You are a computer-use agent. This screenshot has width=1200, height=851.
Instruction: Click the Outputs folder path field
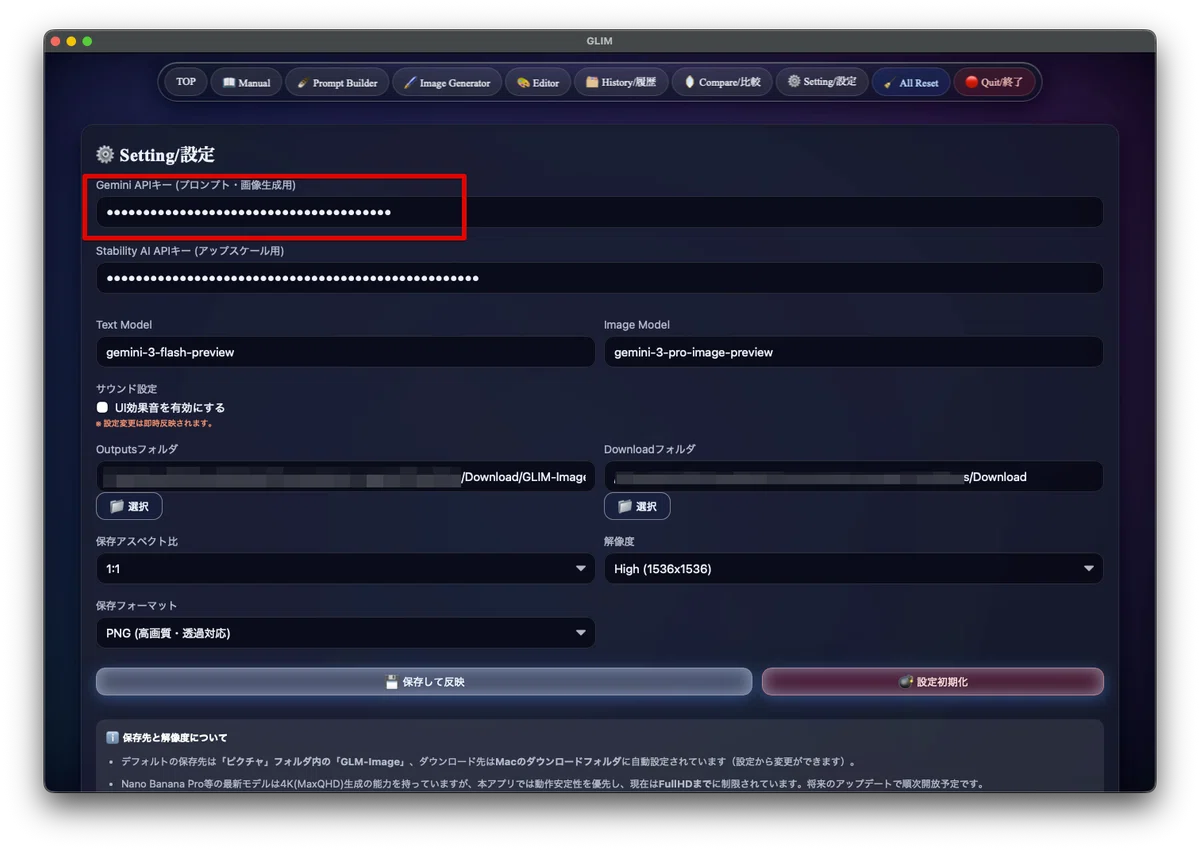click(345, 477)
